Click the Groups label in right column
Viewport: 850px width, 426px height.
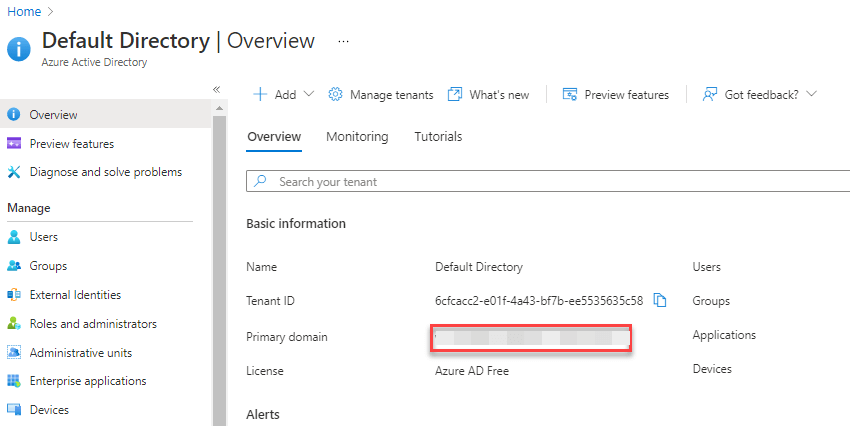tap(711, 301)
